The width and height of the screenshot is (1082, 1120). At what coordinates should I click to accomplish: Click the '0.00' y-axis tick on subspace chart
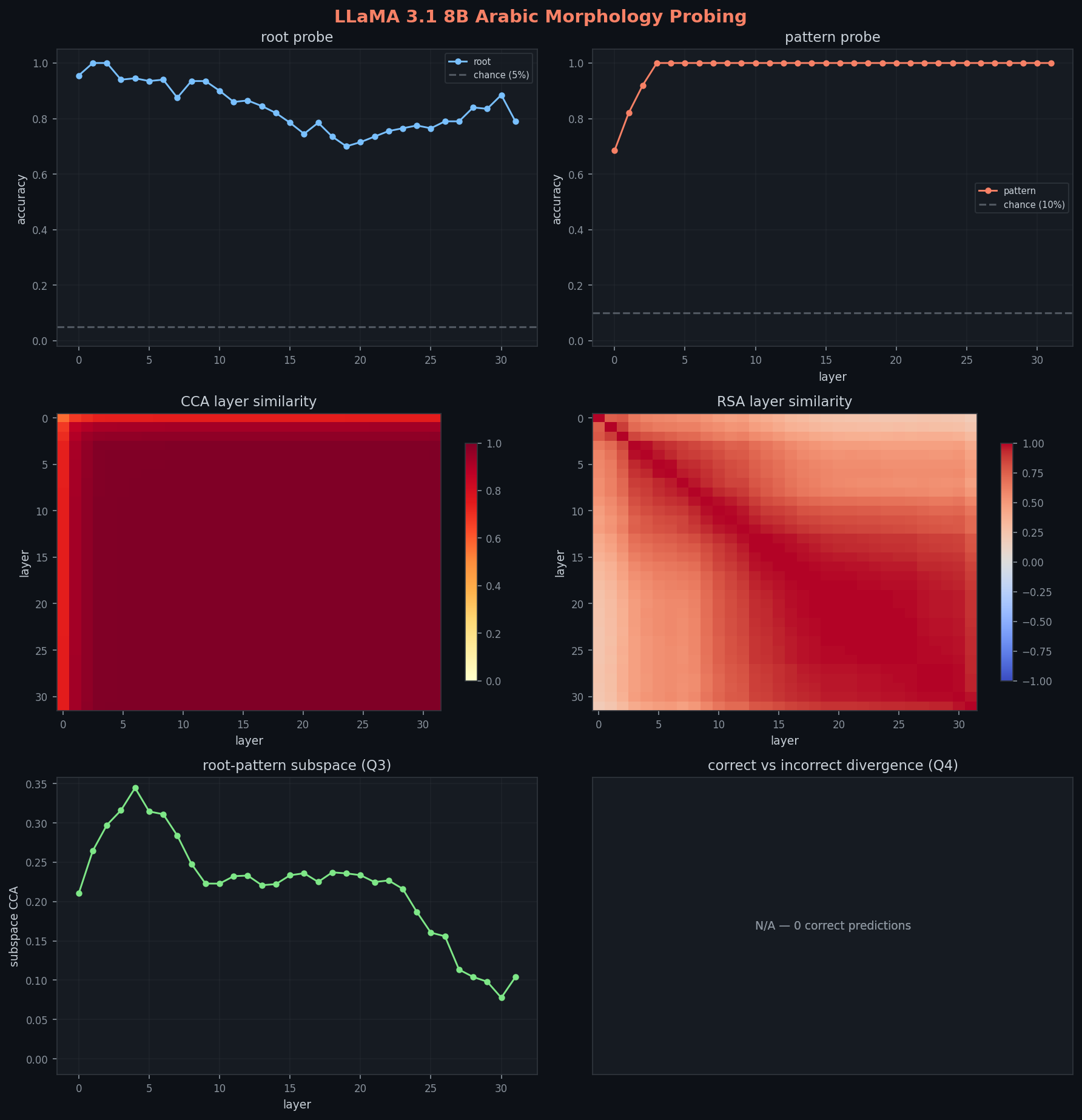click(x=37, y=1059)
